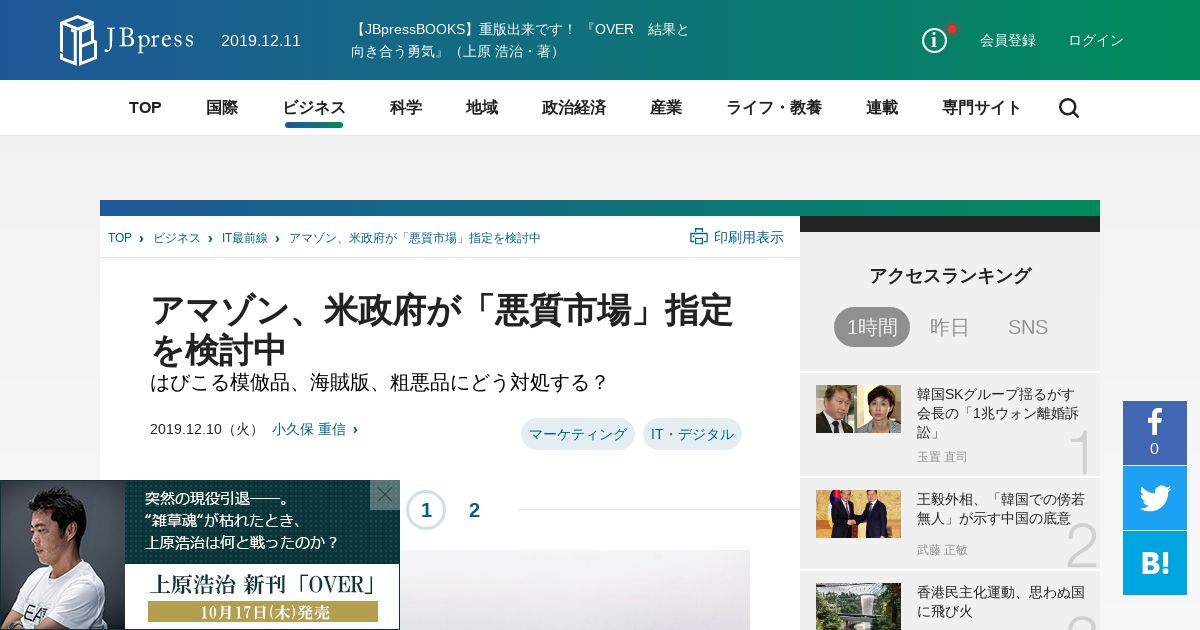Breadcrumb: go to ビジネス
Viewport: 1200px width, 630px height.
tap(177, 238)
